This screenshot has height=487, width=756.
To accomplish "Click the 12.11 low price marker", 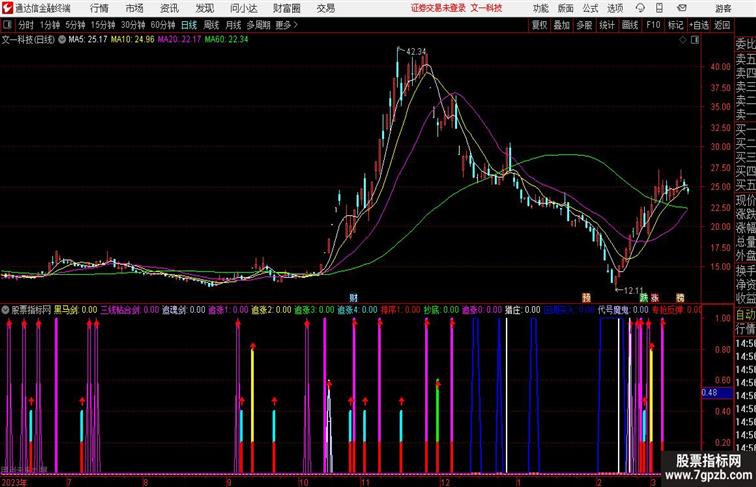I will tap(634, 290).
